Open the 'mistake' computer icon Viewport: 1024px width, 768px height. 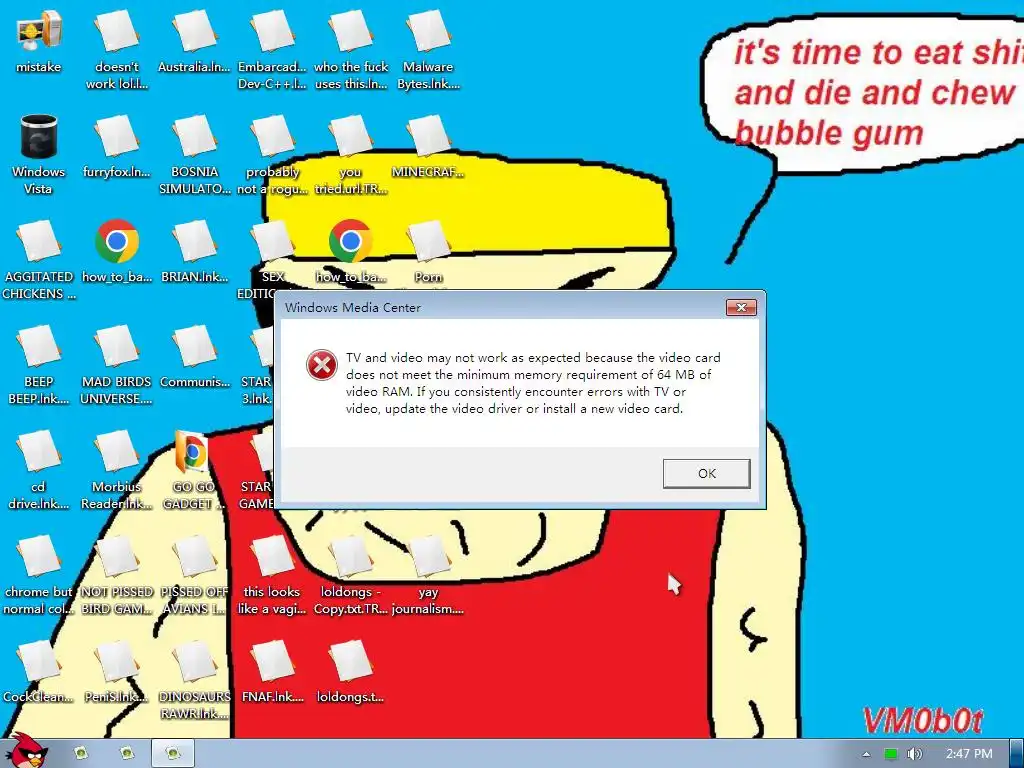(39, 42)
